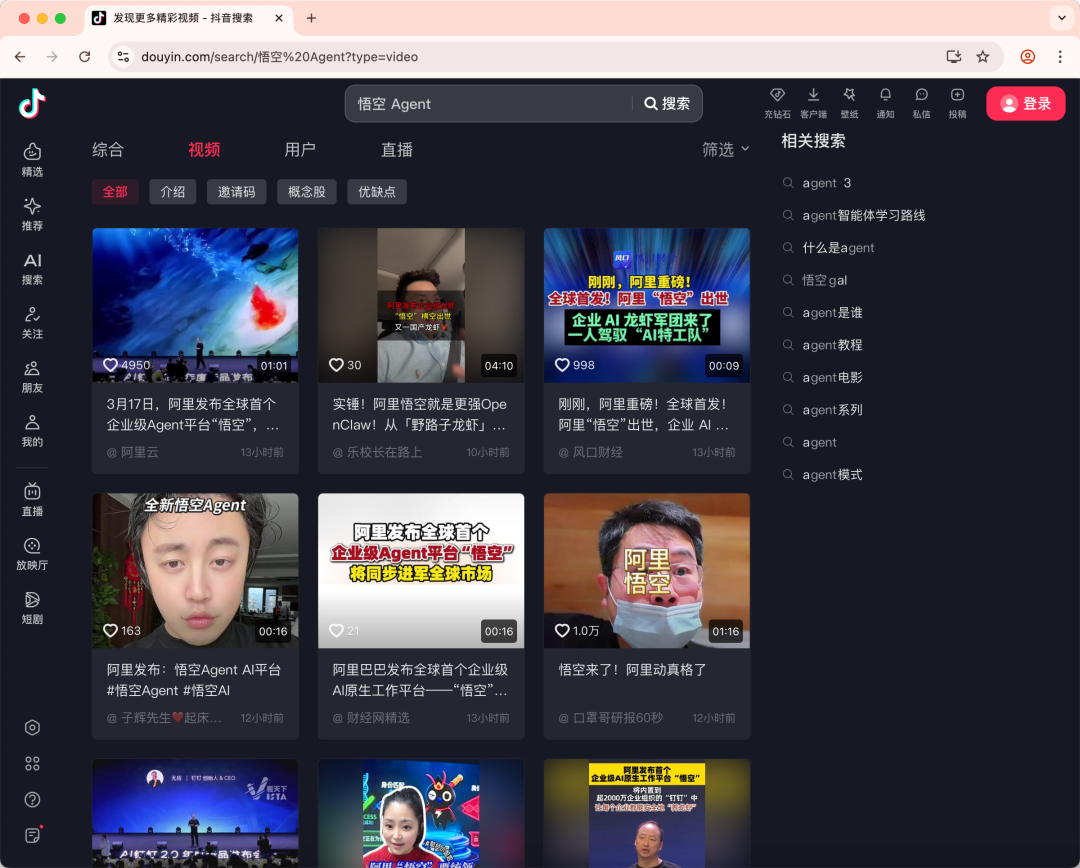Open the video 悟空来了！阿里动真格了
Viewport: 1080px width, 868px height.
click(x=646, y=570)
